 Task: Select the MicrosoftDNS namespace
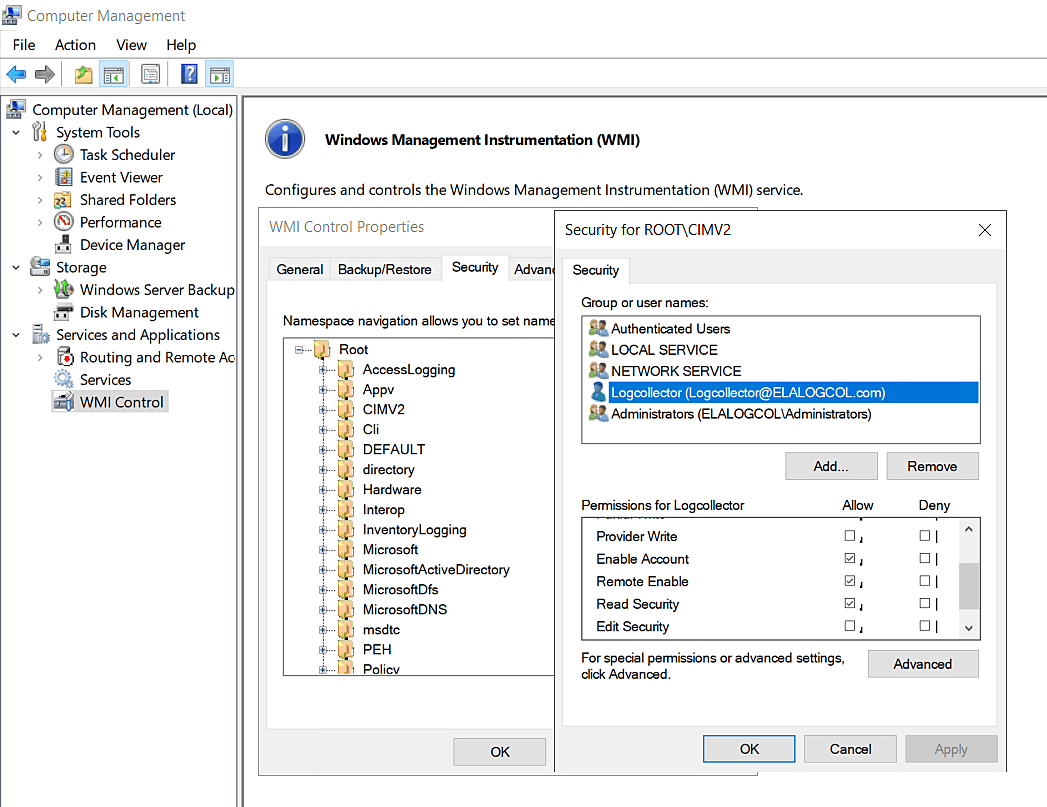[x=405, y=609]
